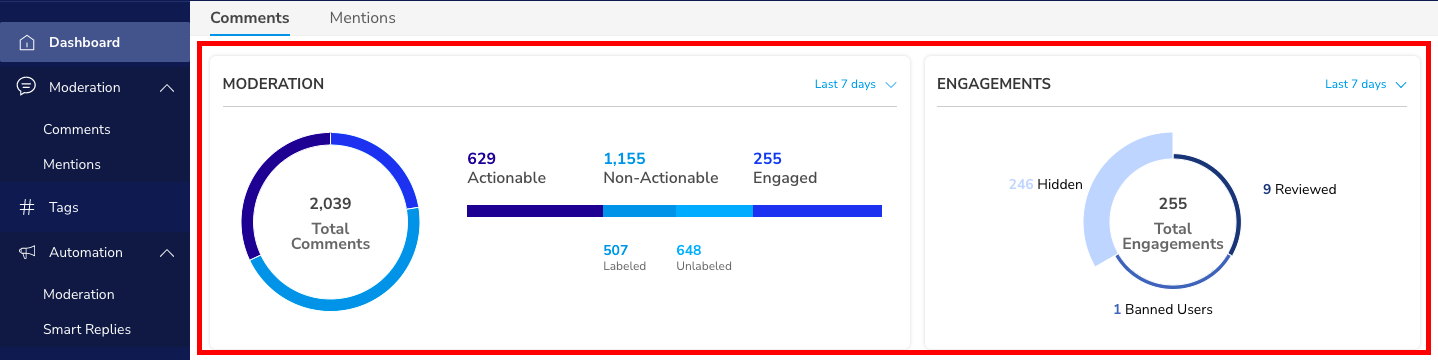
Task: Collapse the Moderation sidebar section chevron
Action: click(167, 88)
